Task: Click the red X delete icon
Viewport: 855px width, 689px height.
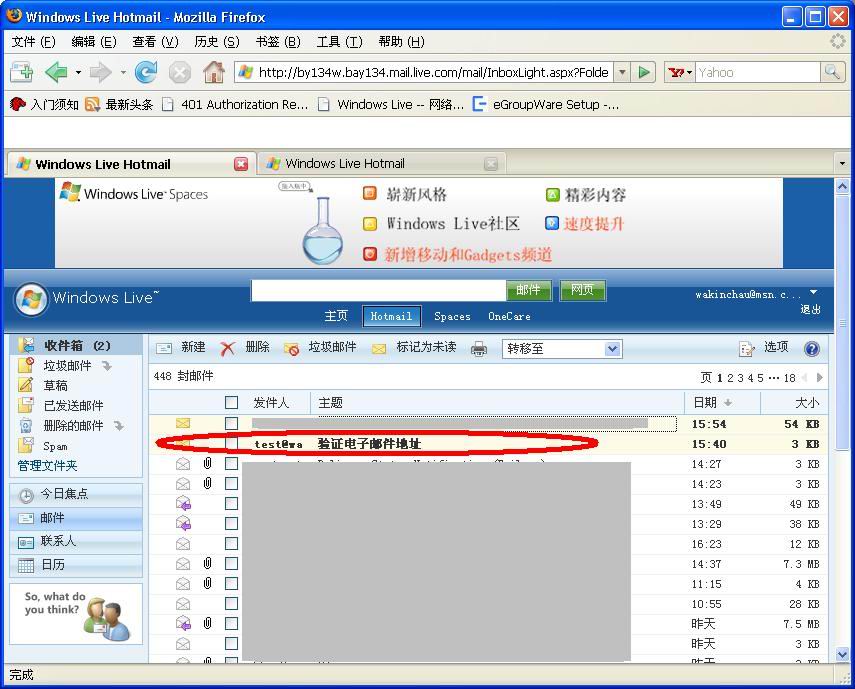Action: 227,348
